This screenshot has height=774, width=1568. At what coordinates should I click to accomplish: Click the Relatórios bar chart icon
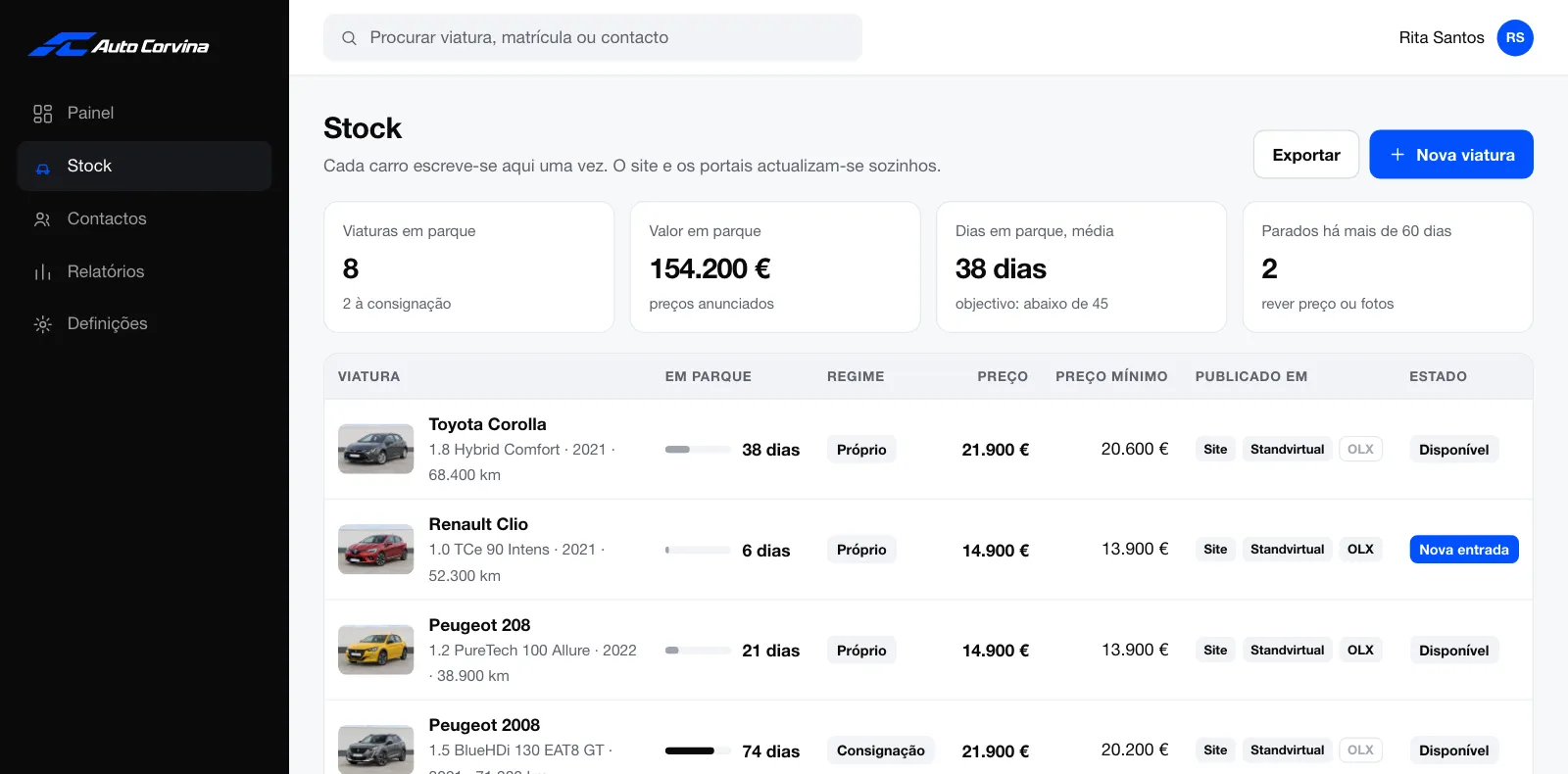click(x=42, y=272)
